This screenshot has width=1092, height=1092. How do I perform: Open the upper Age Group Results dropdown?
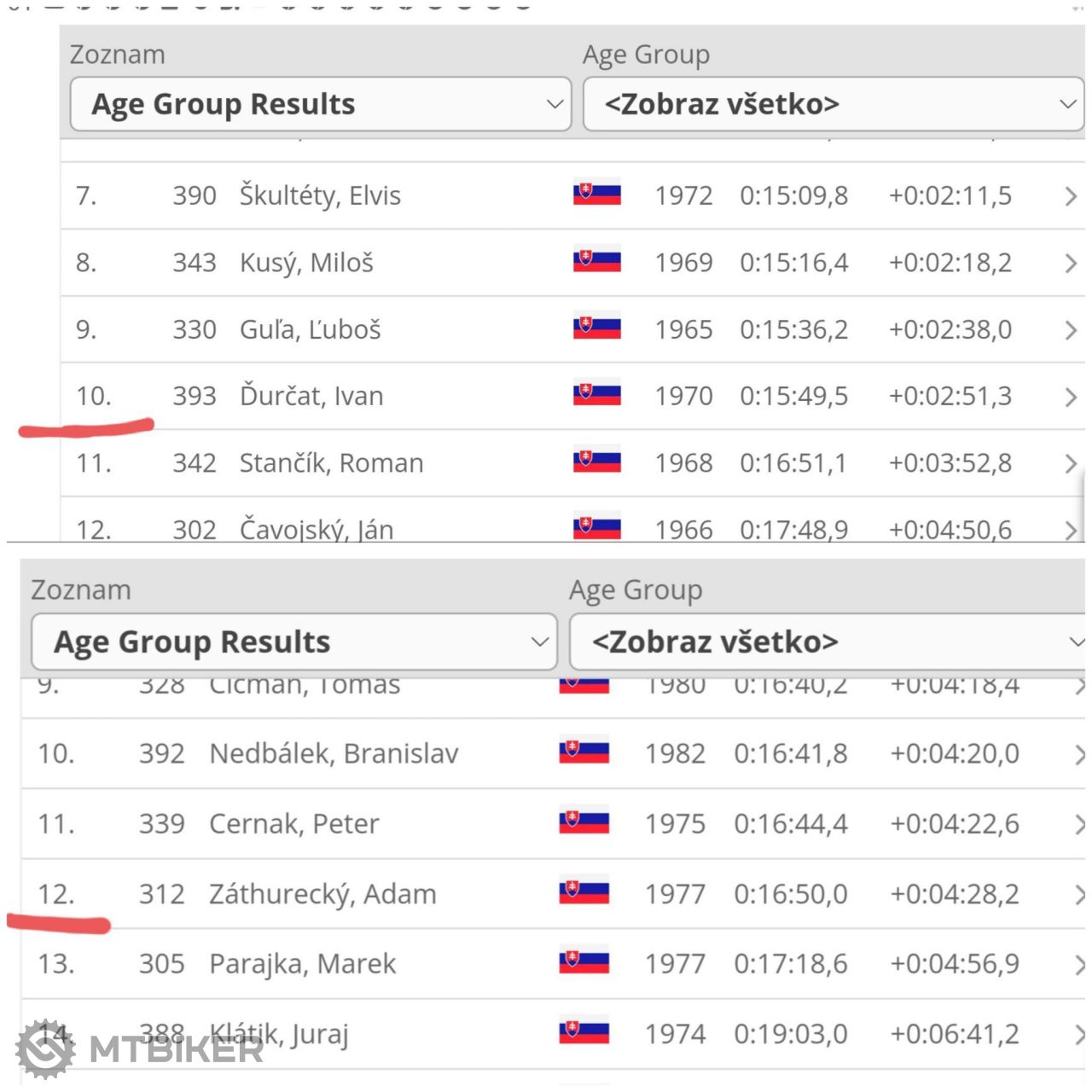[320, 104]
